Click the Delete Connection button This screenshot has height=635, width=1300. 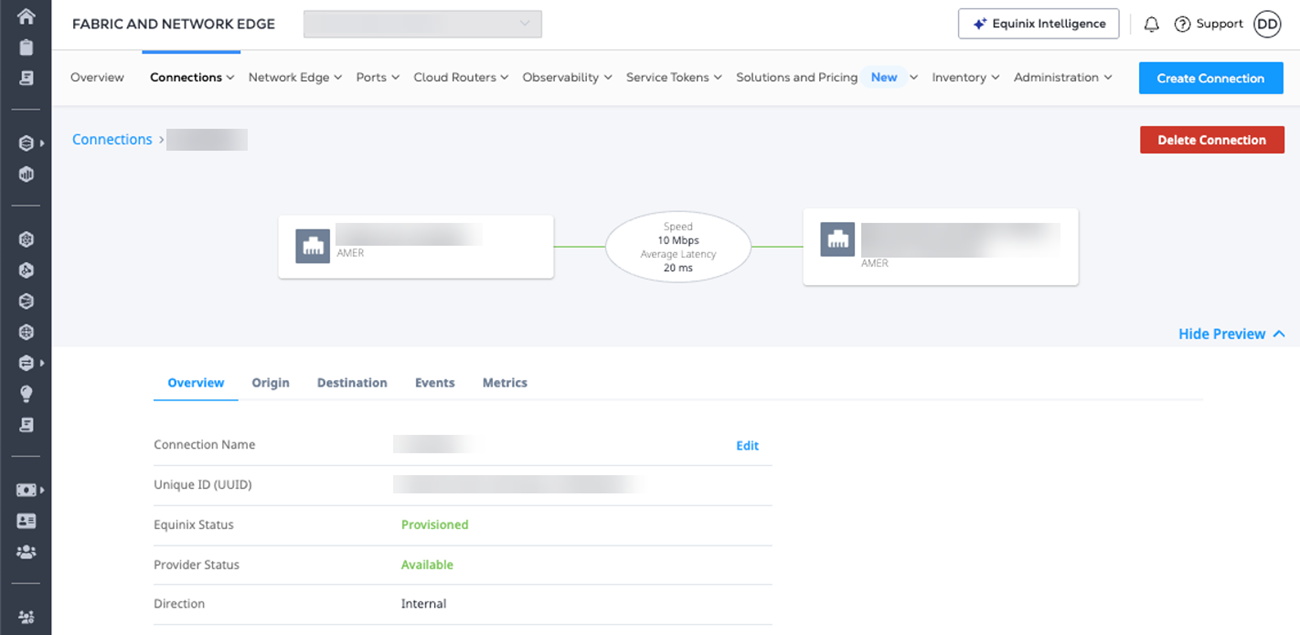[1211, 140]
